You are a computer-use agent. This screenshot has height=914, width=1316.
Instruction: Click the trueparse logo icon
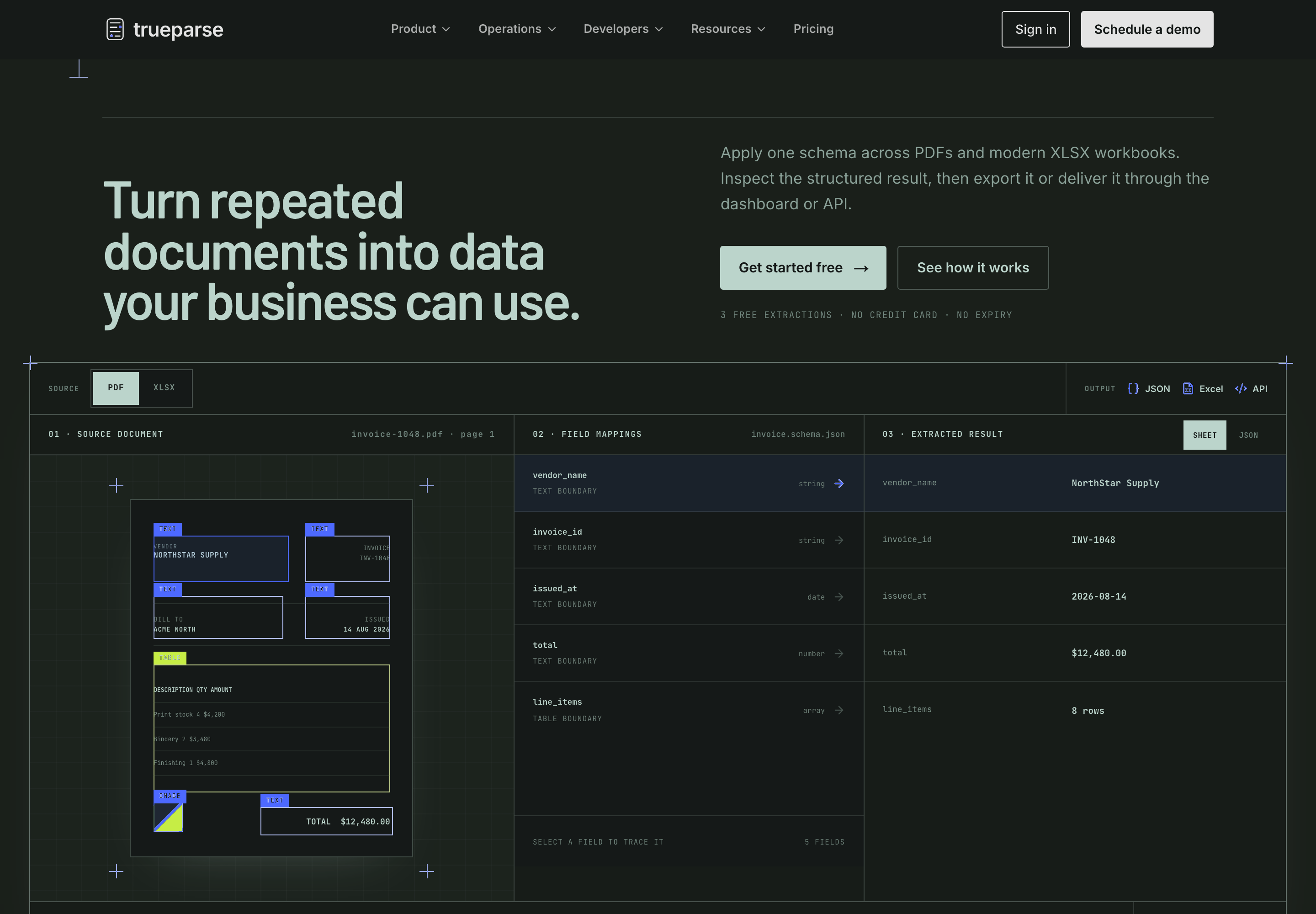115,29
